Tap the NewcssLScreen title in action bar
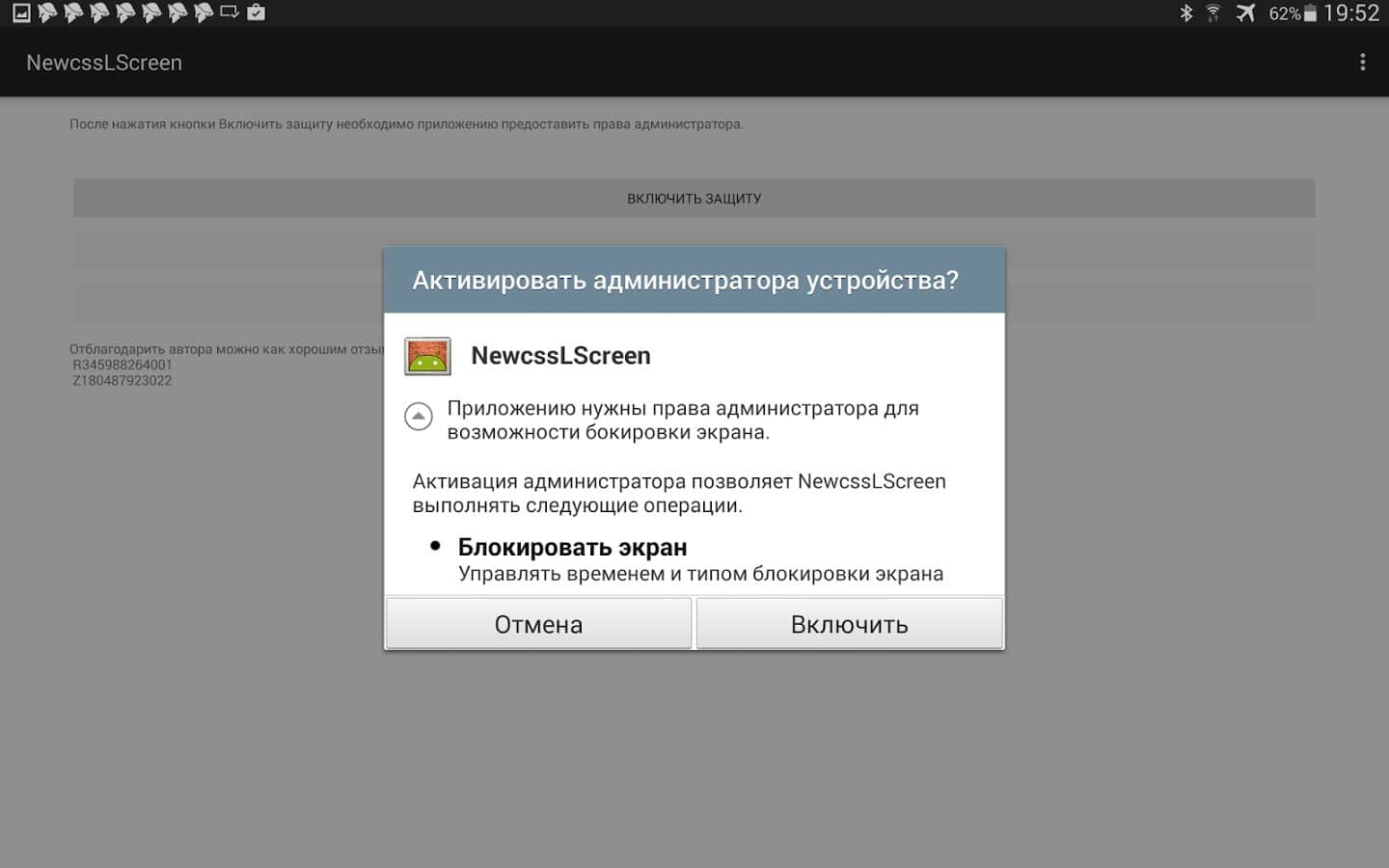The image size is (1389, 868). point(104,63)
